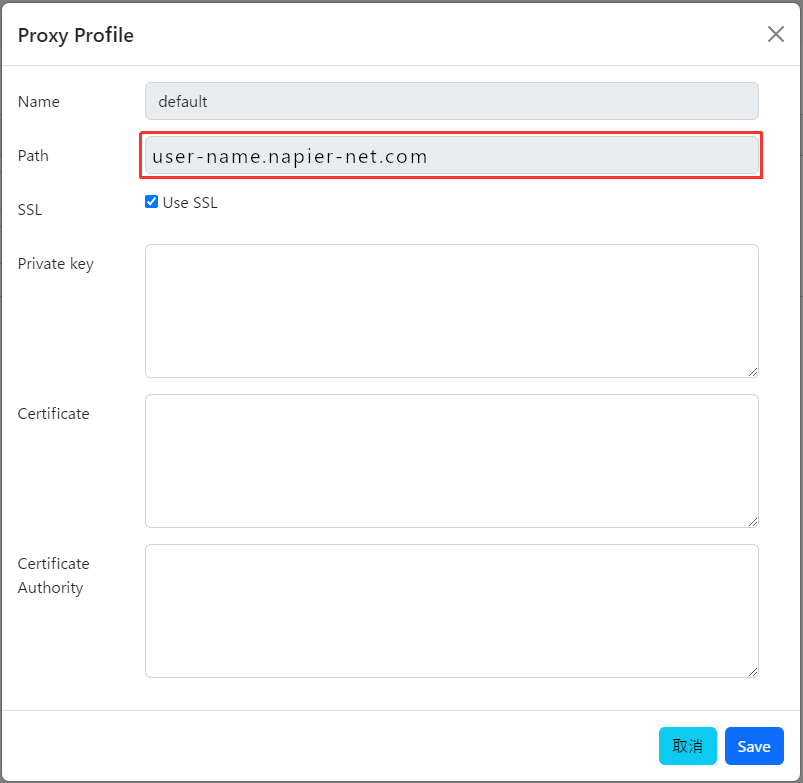Click the Name field label
This screenshot has height=783, width=803.
coord(38,101)
